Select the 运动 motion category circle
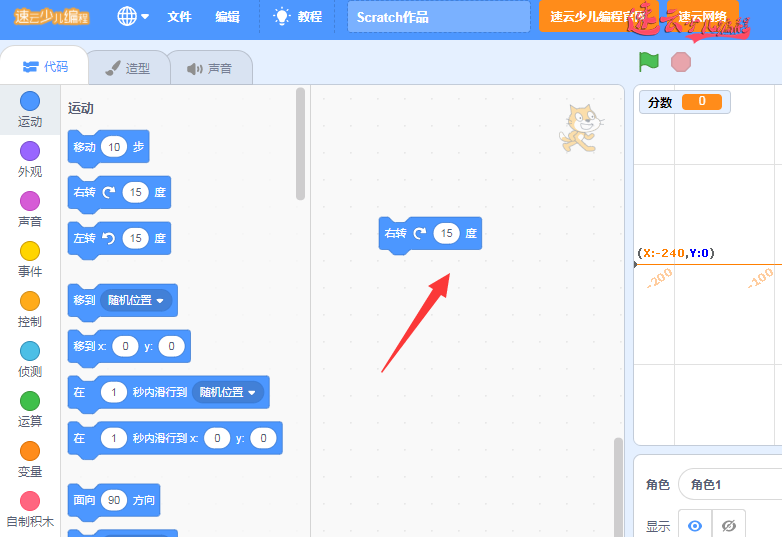Screen dimensions: 782x537 tap(30, 101)
